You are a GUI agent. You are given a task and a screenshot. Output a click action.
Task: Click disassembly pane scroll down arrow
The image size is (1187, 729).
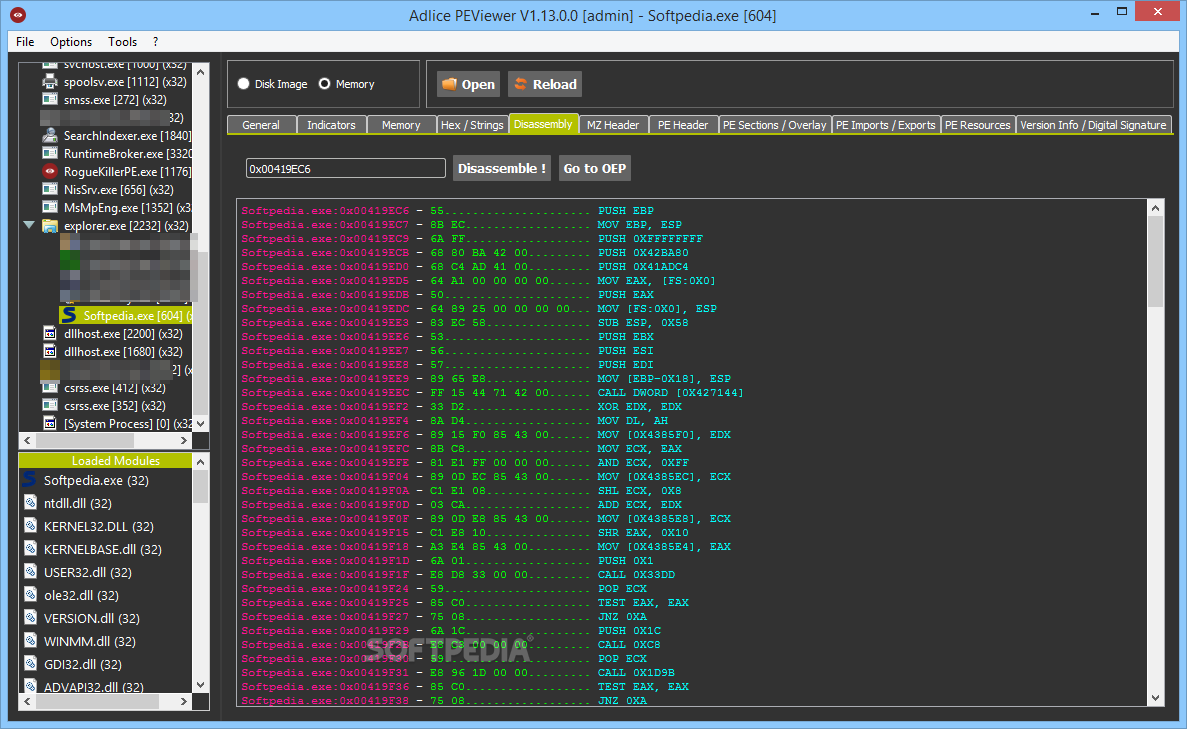(x=1155, y=698)
